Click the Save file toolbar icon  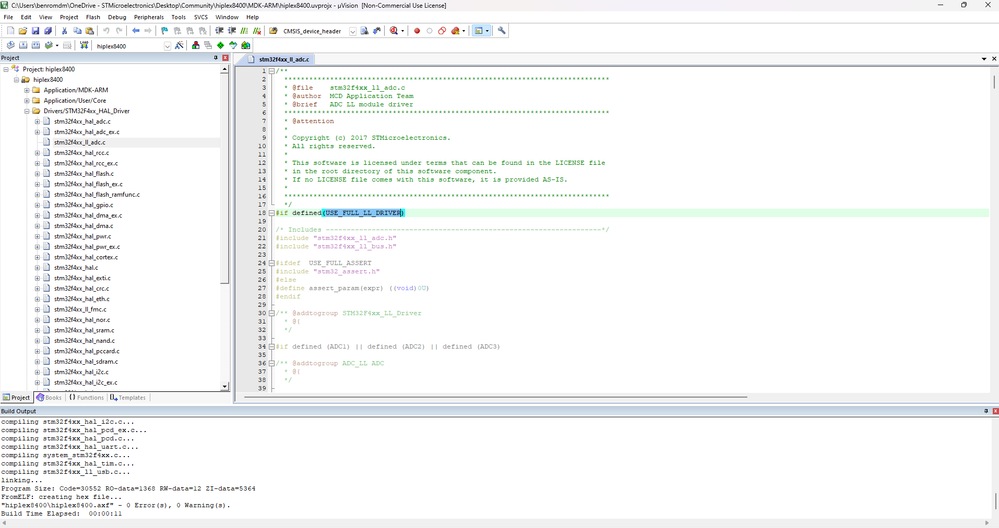[36, 31]
